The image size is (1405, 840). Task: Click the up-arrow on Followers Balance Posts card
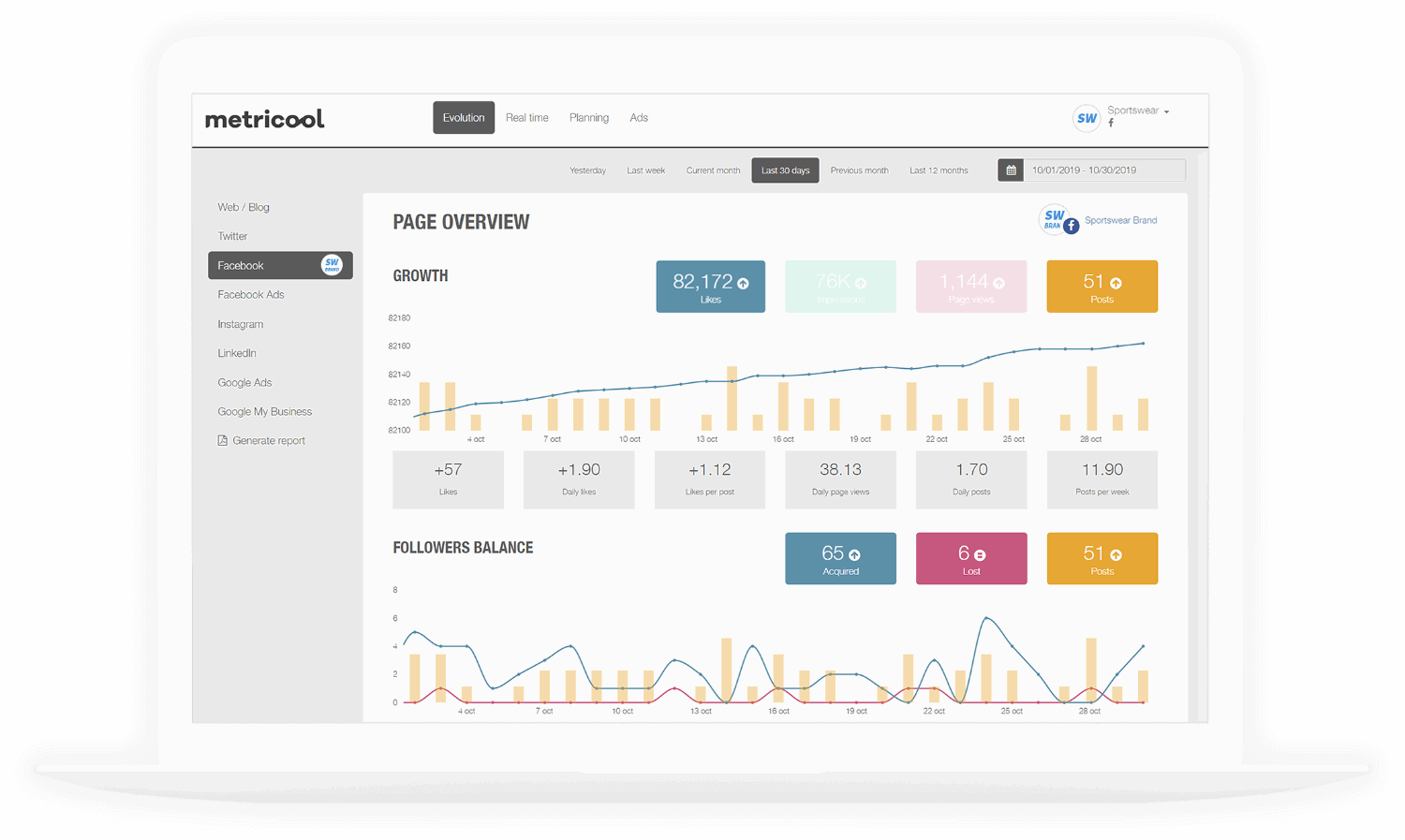point(1116,555)
